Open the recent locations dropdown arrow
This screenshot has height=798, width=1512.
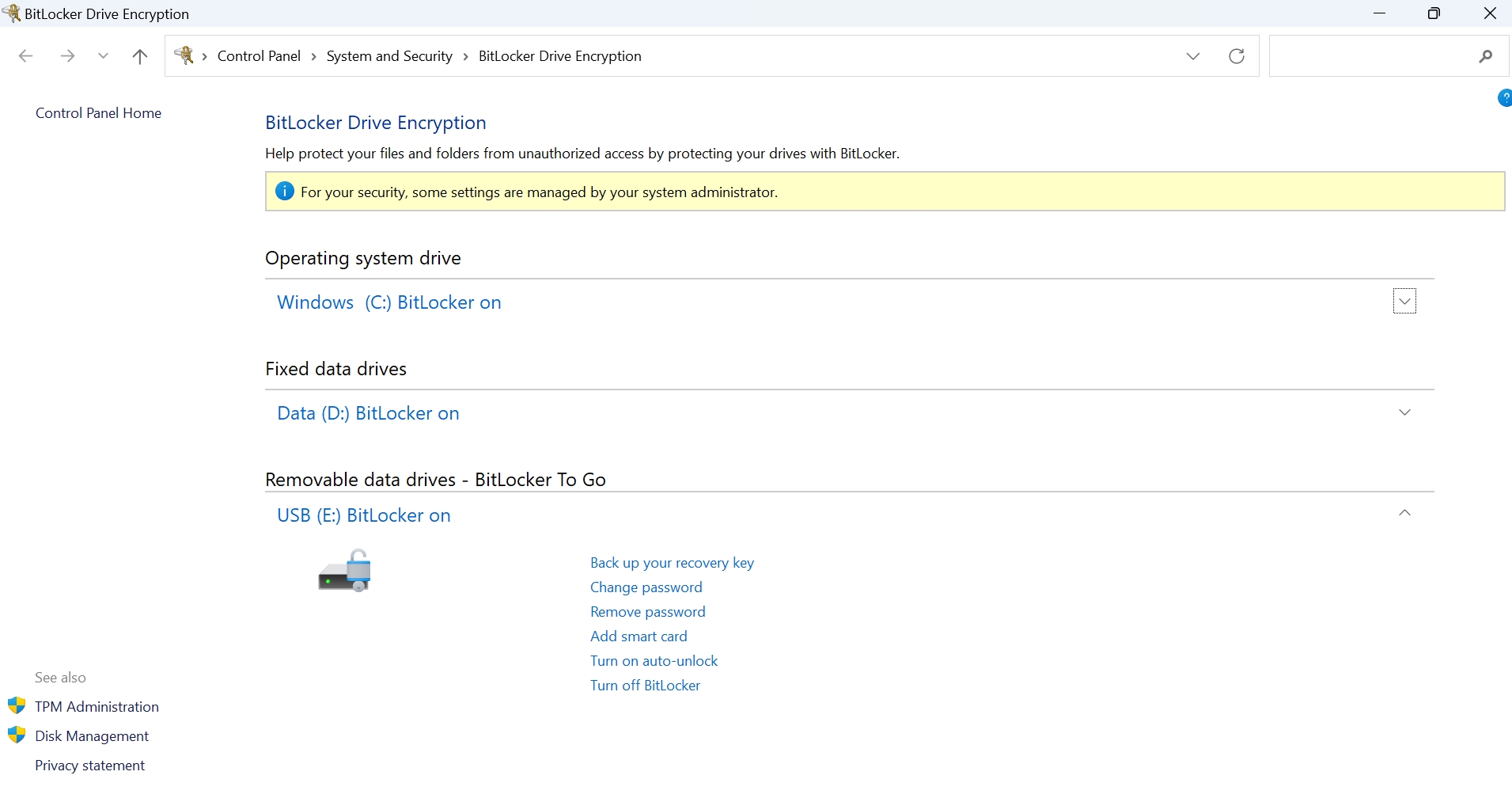tap(103, 56)
